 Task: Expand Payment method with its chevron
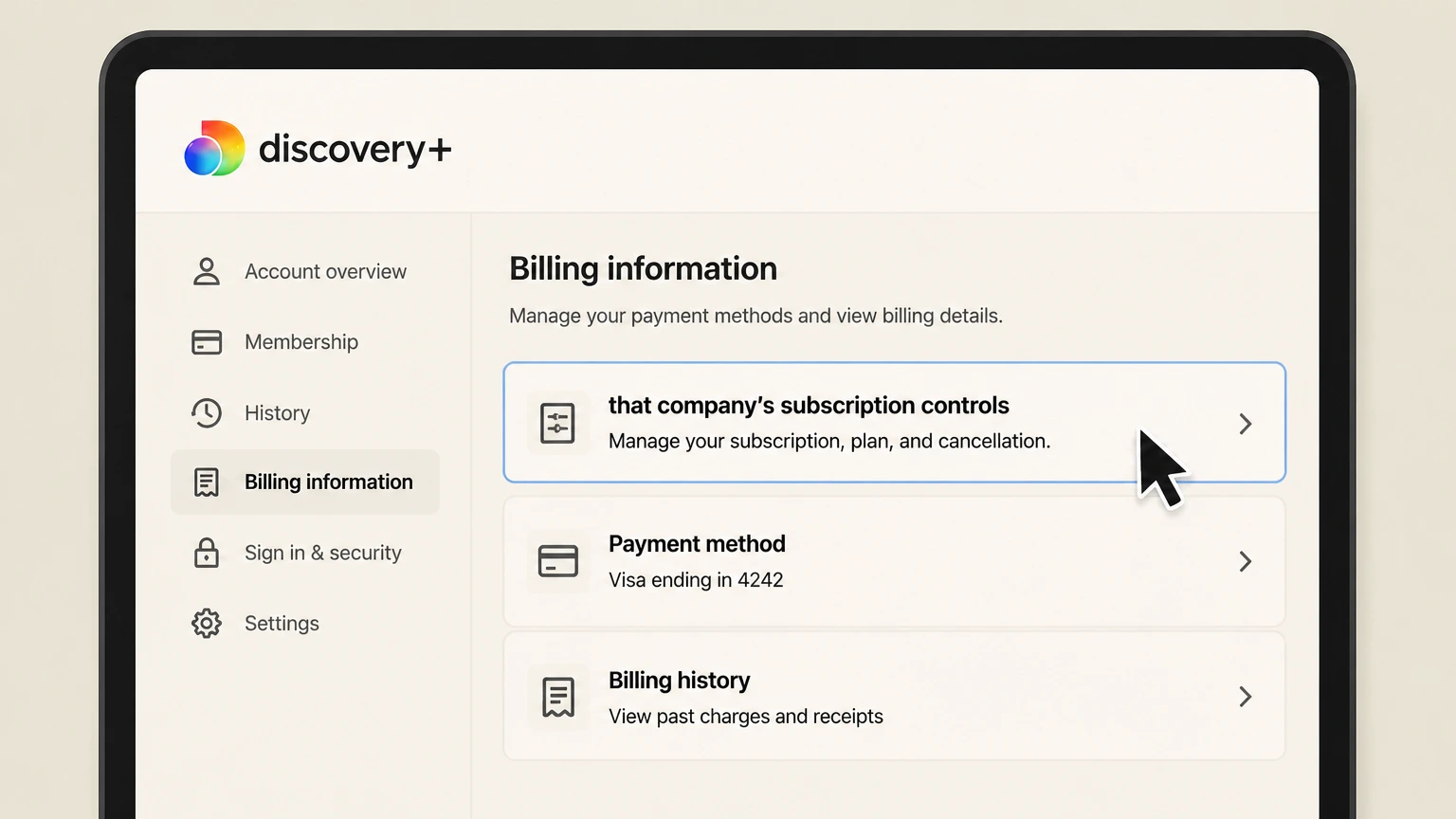point(1246,561)
